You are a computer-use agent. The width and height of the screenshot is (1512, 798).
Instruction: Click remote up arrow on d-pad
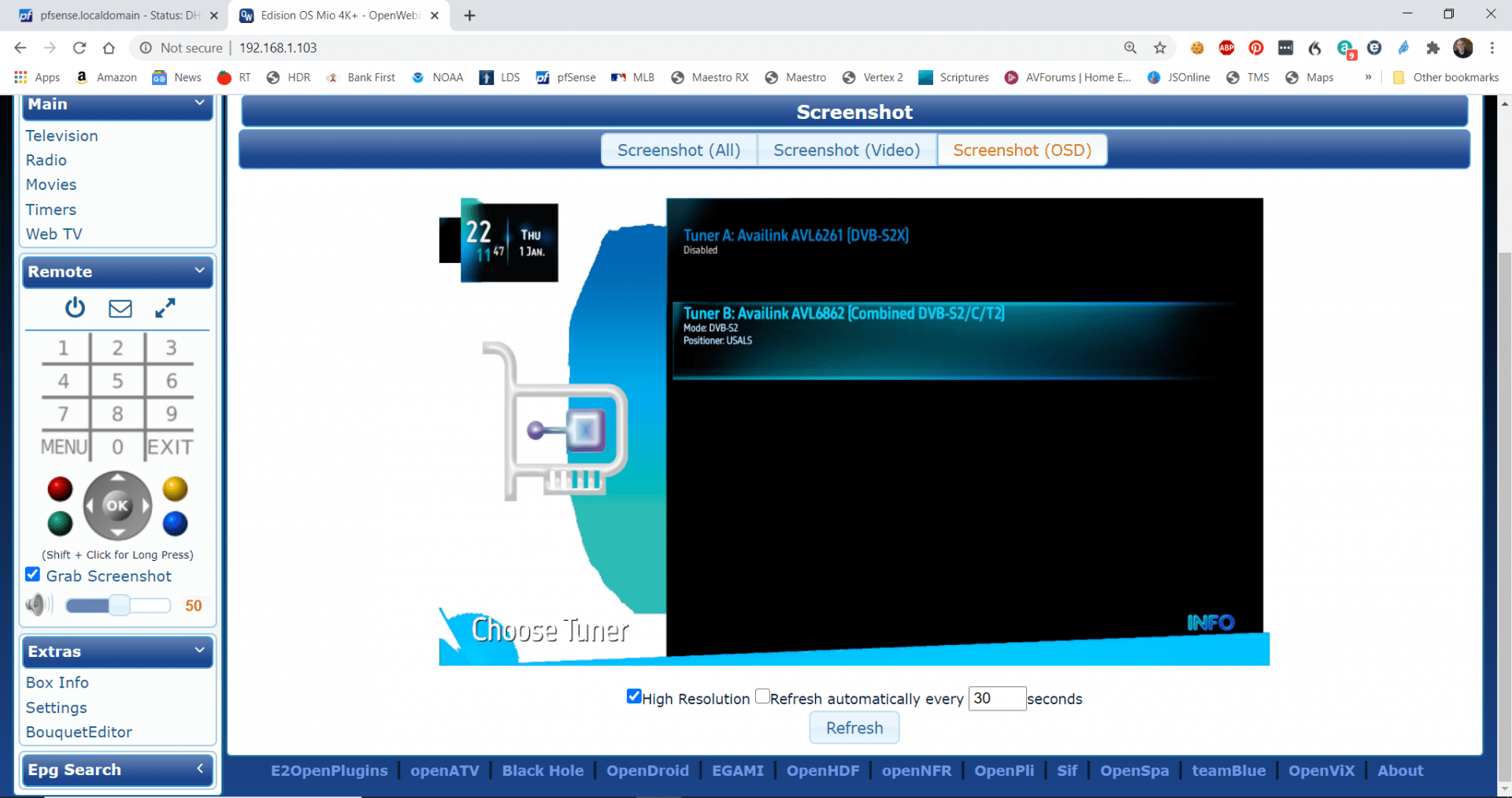(117, 477)
